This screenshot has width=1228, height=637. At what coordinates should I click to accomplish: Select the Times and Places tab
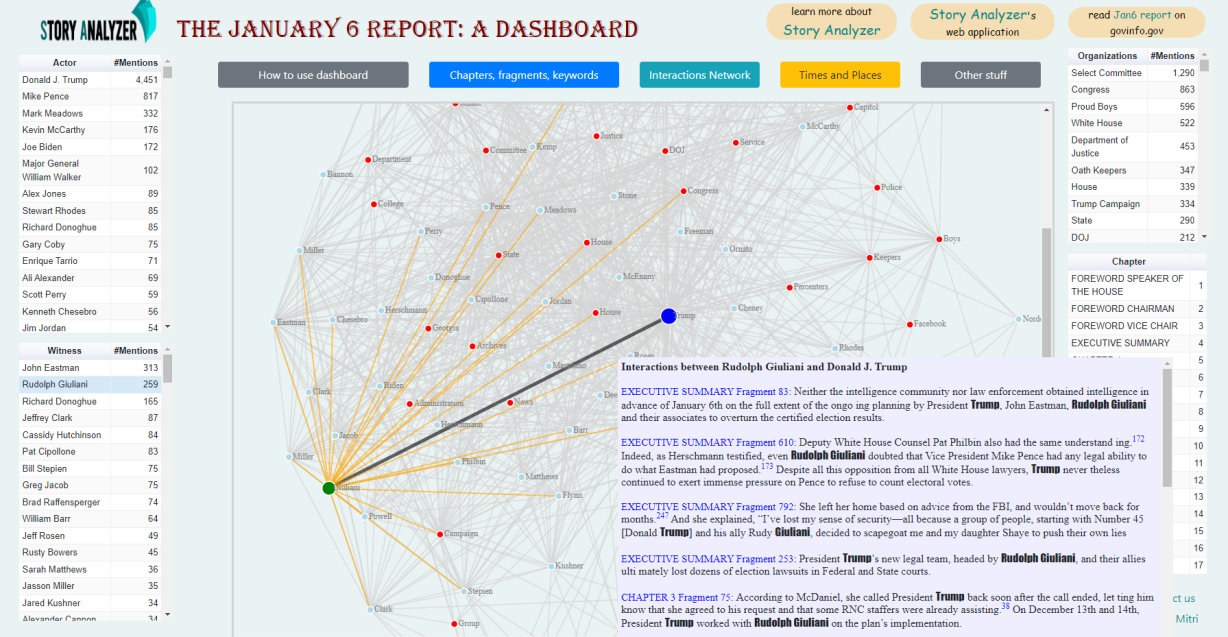[840, 75]
